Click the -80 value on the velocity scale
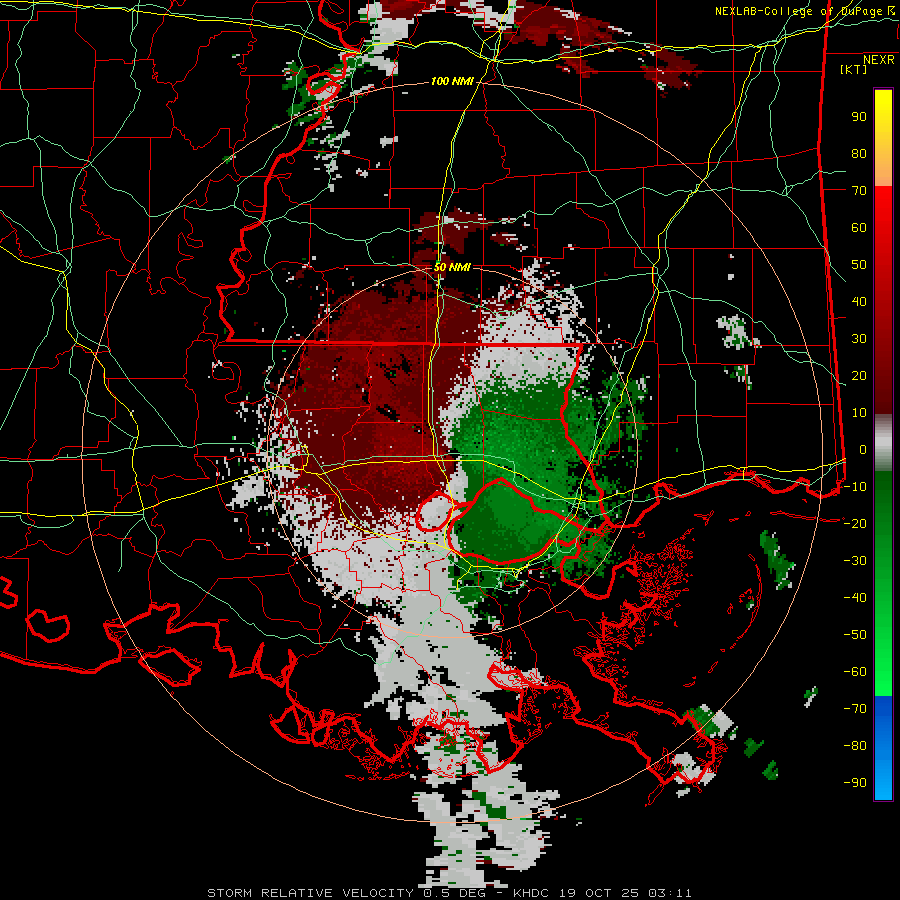This screenshot has height=900, width=900. (x=855, y=746)
